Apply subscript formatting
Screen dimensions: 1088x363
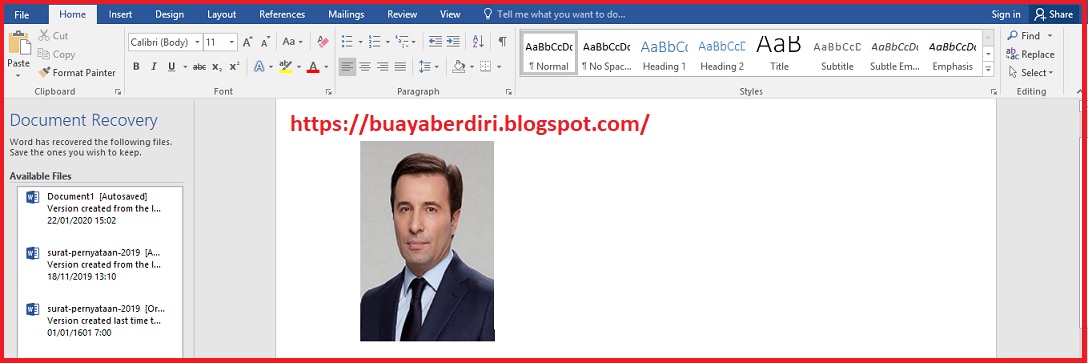[x=217, y=67]
